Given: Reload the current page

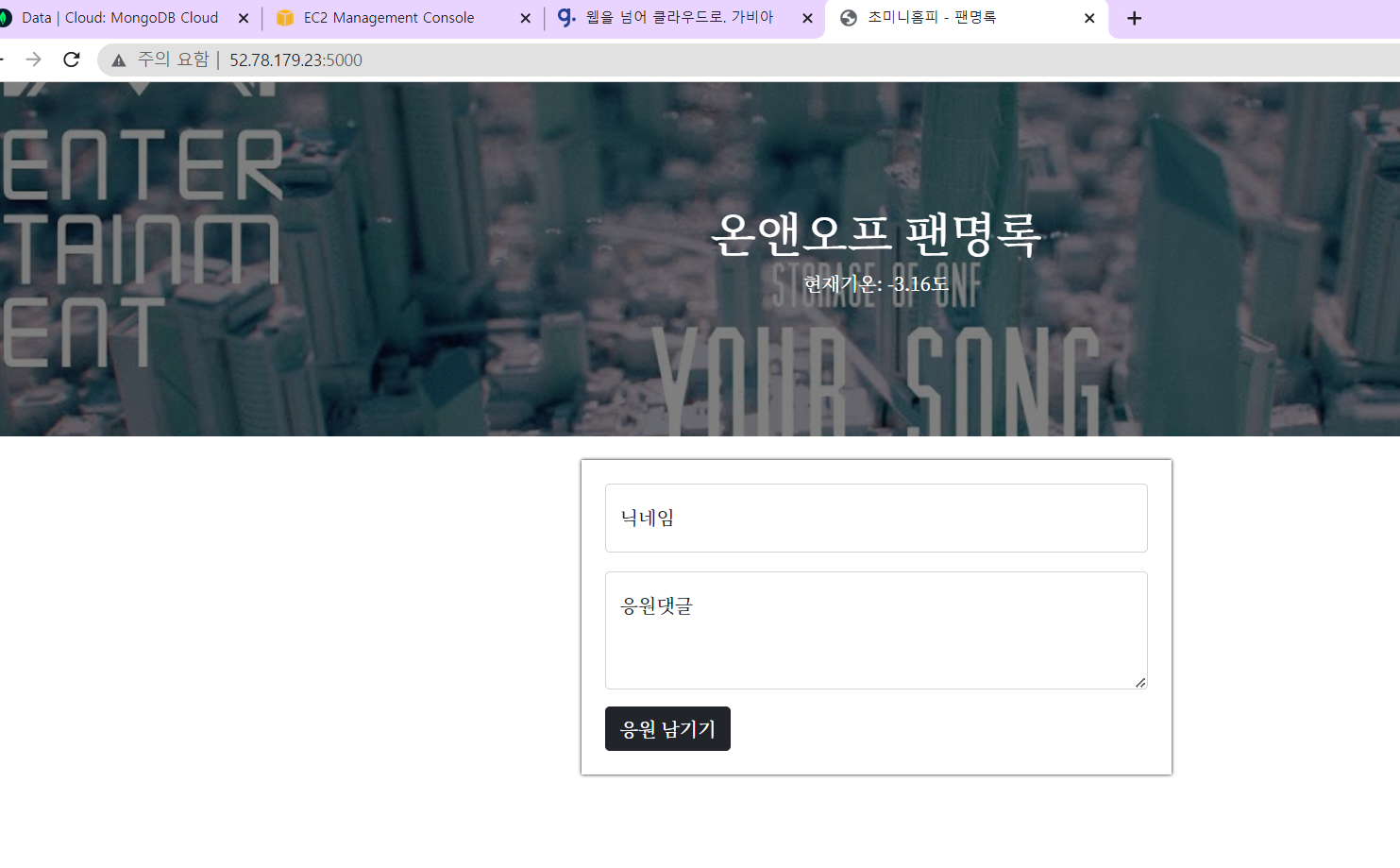Looking at the screenshot, I should tap(72, 60).
